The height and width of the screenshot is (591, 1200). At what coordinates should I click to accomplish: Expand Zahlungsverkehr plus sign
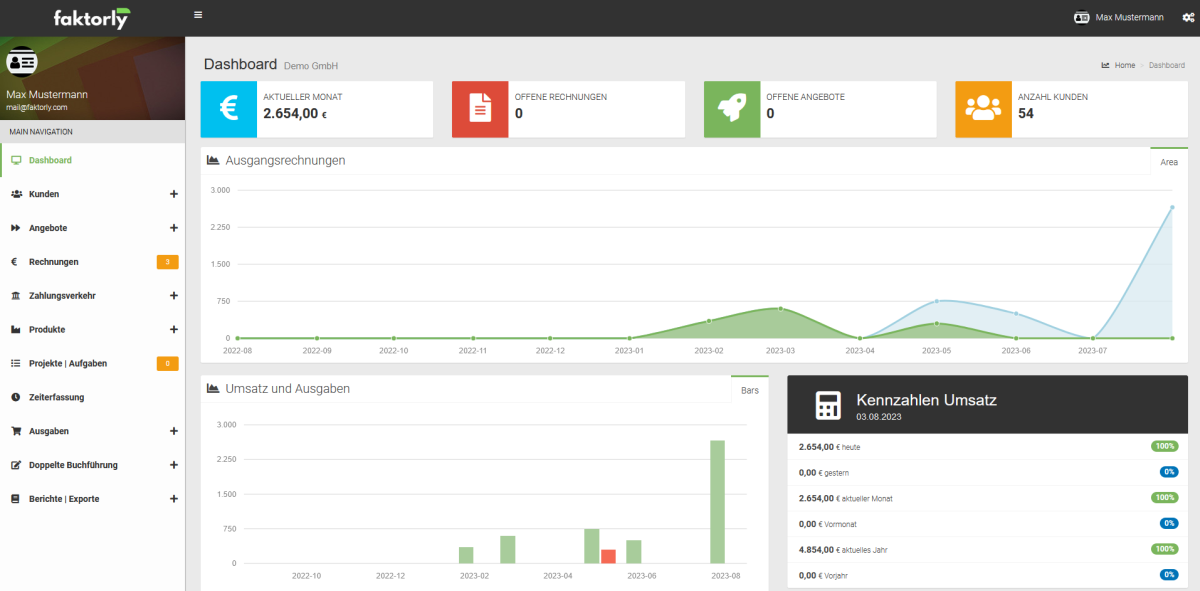173,296
